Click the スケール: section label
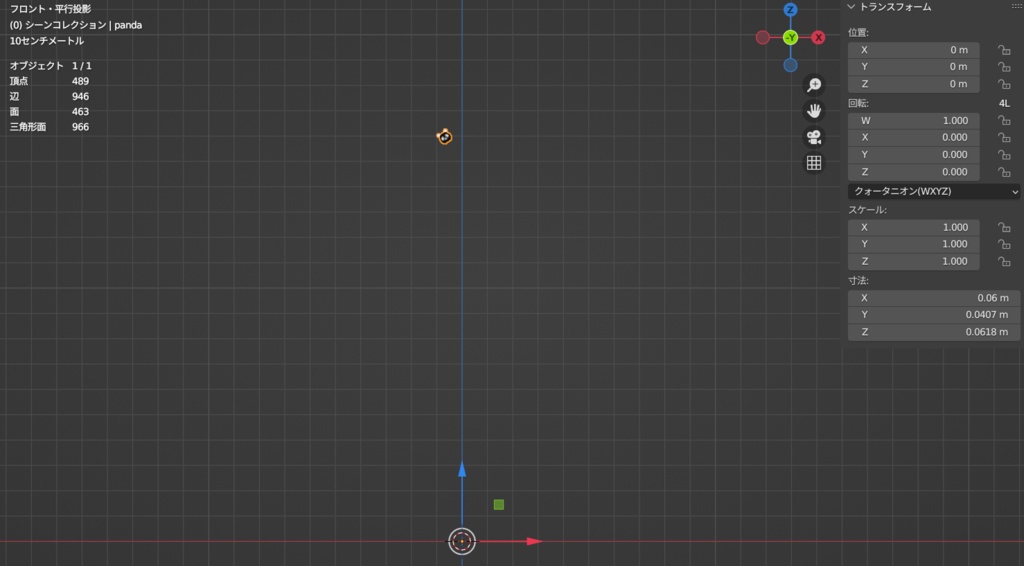The image size is (1024, 566). pyautogui.click(x=867, y=210)
